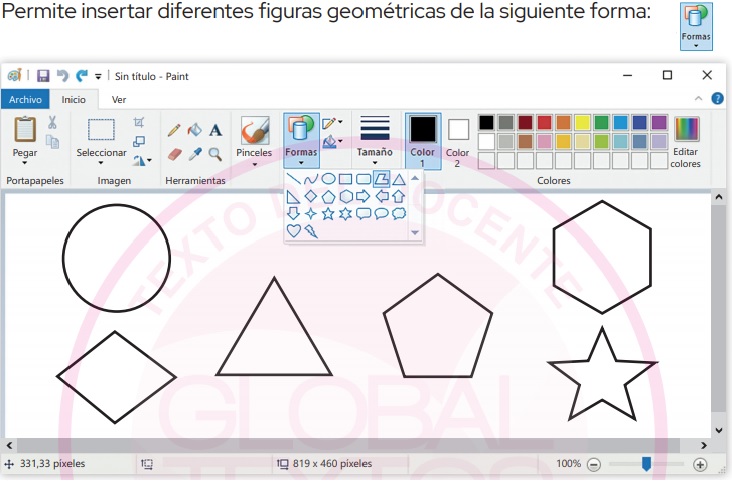Pick the Right arrow shape
This screenshot has width=732, height=481.
[363, 196]
